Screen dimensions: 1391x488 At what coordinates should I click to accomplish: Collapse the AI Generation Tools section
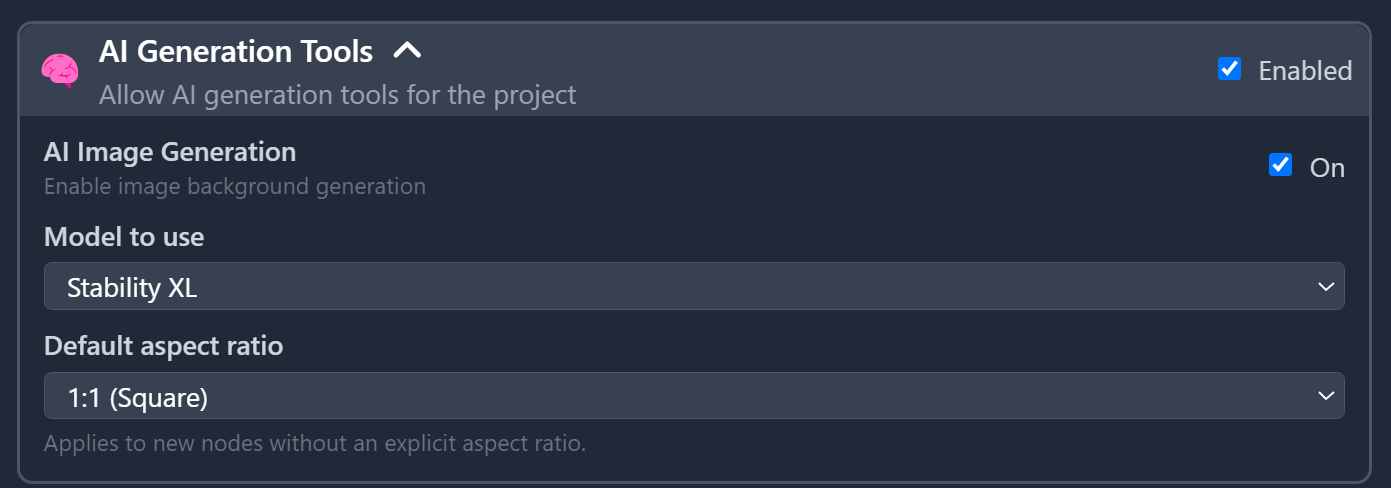click(x=407, y=51)
